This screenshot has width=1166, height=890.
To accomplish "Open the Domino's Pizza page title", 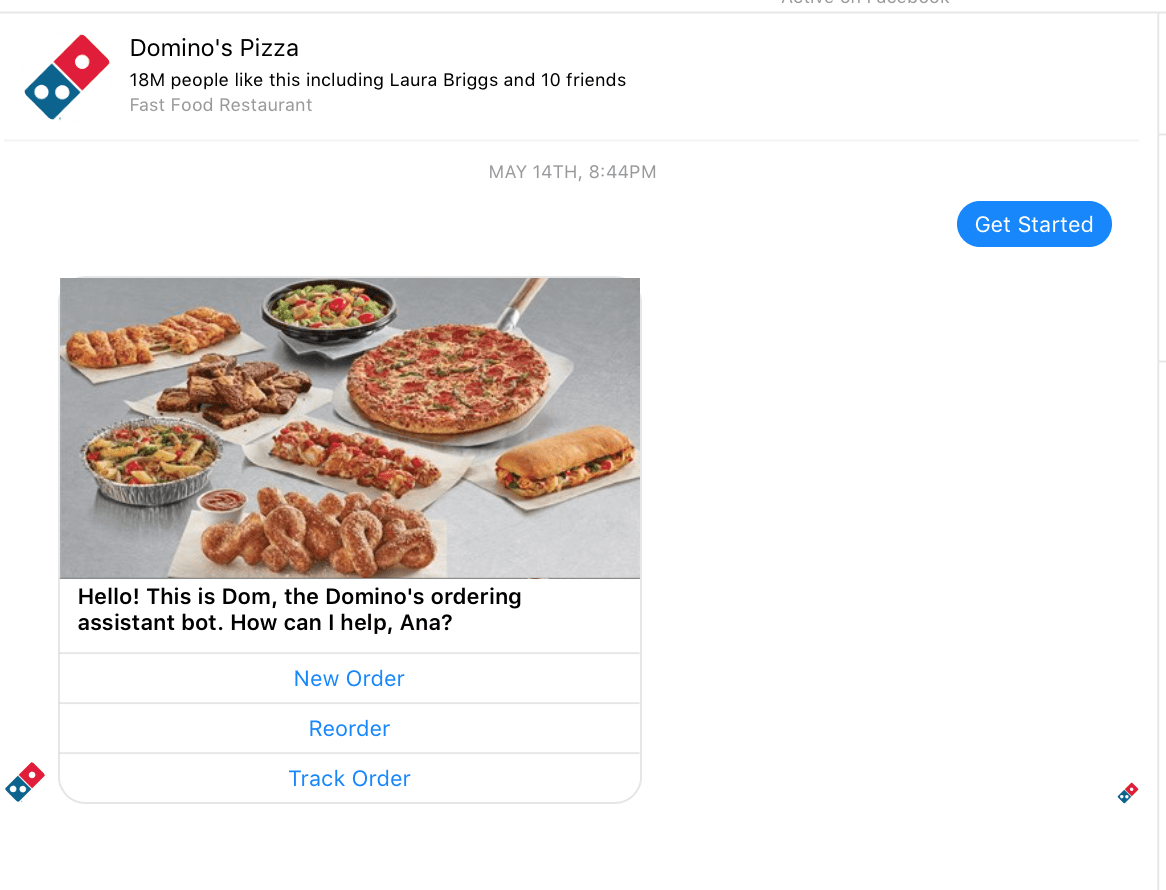I will point(214,48).
